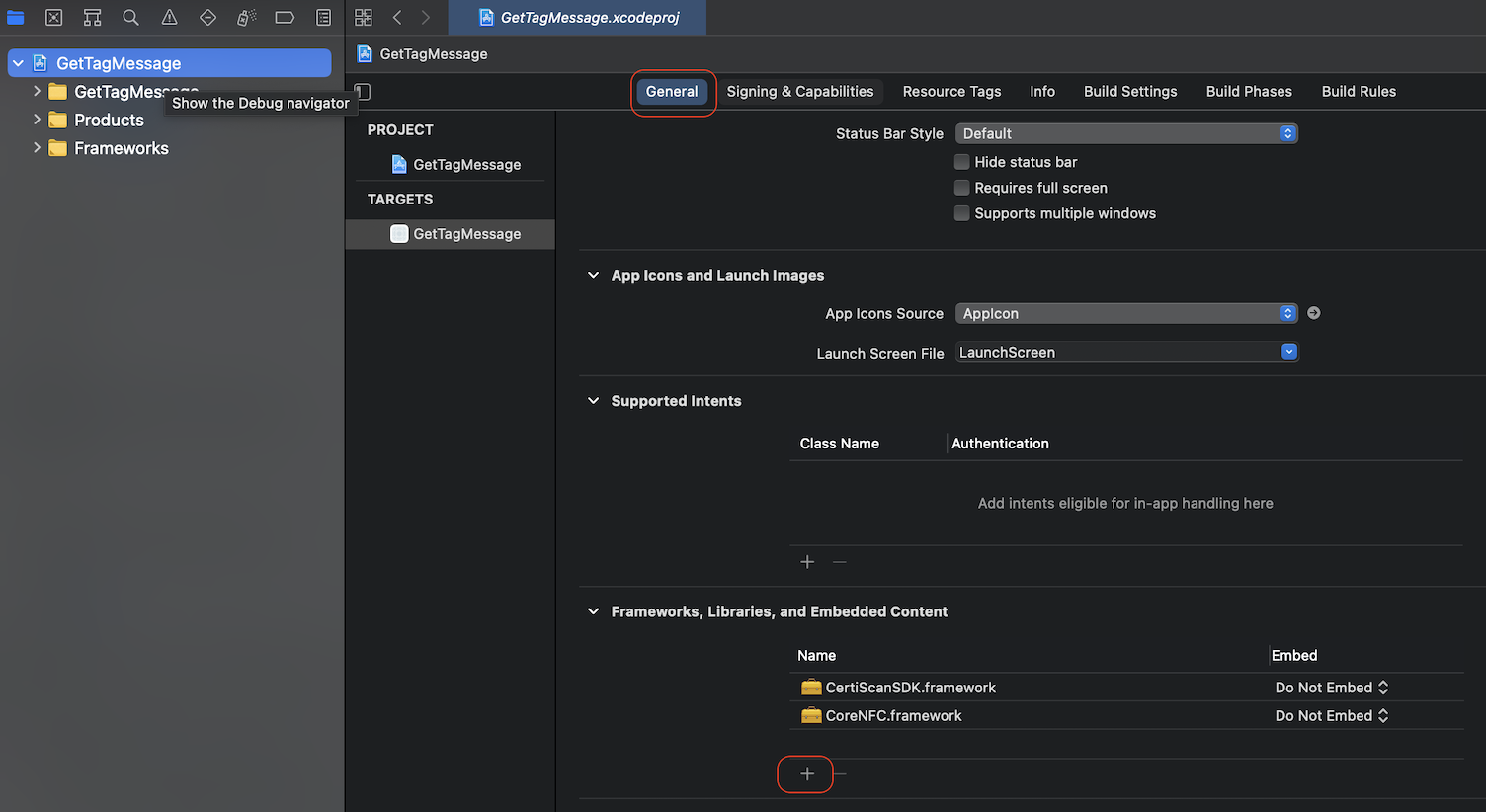Select GetTagMessage root in navigator
This screenshot has width=1486, height=812.
click(x=169, y=63)
